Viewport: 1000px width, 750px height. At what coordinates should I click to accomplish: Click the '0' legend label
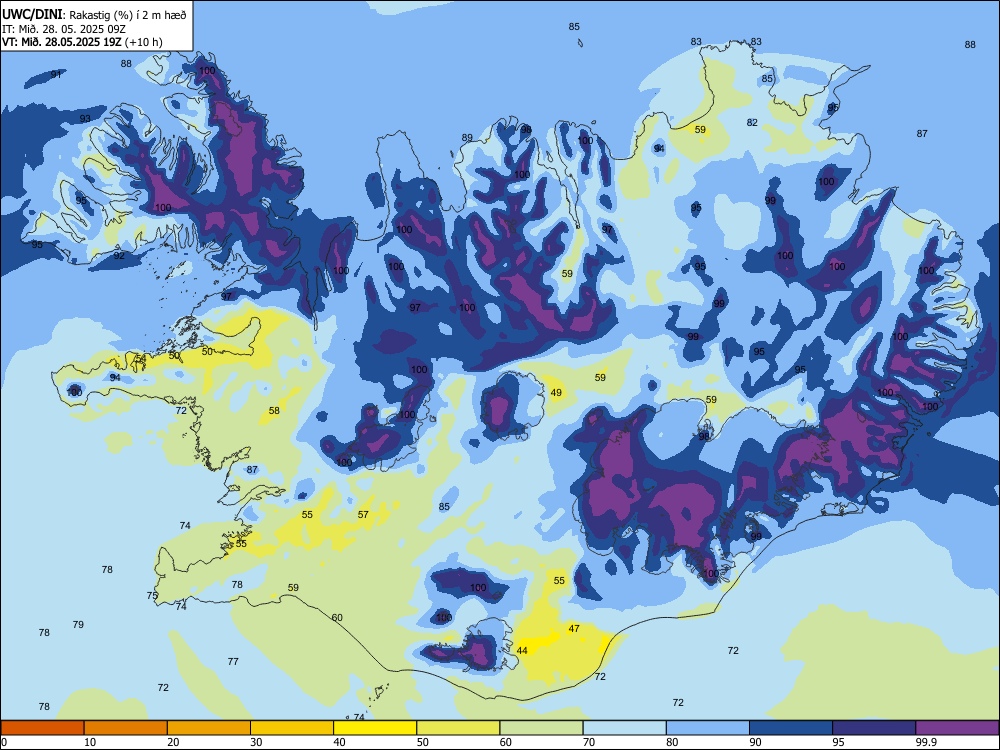4,742
